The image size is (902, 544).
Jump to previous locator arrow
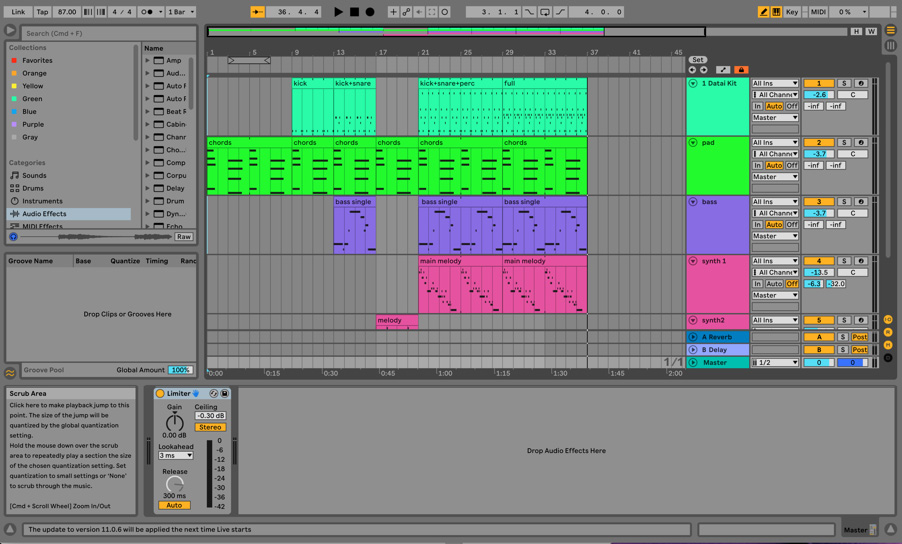[692, 70]
